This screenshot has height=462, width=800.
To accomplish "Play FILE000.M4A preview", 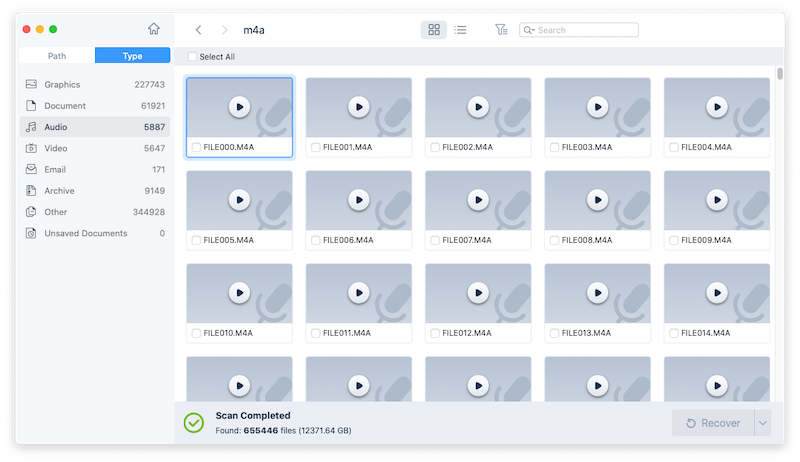I will pyautogui.click(x=239, y=107).
